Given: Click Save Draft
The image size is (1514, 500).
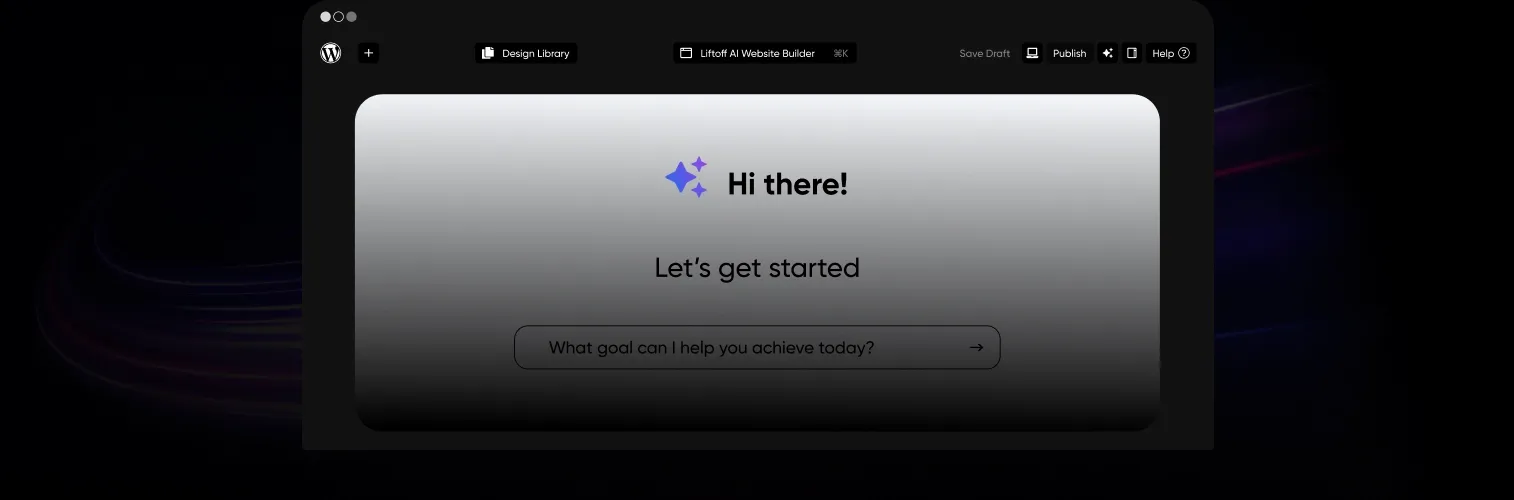Looking at the screenshot, I should pos(984,54).
